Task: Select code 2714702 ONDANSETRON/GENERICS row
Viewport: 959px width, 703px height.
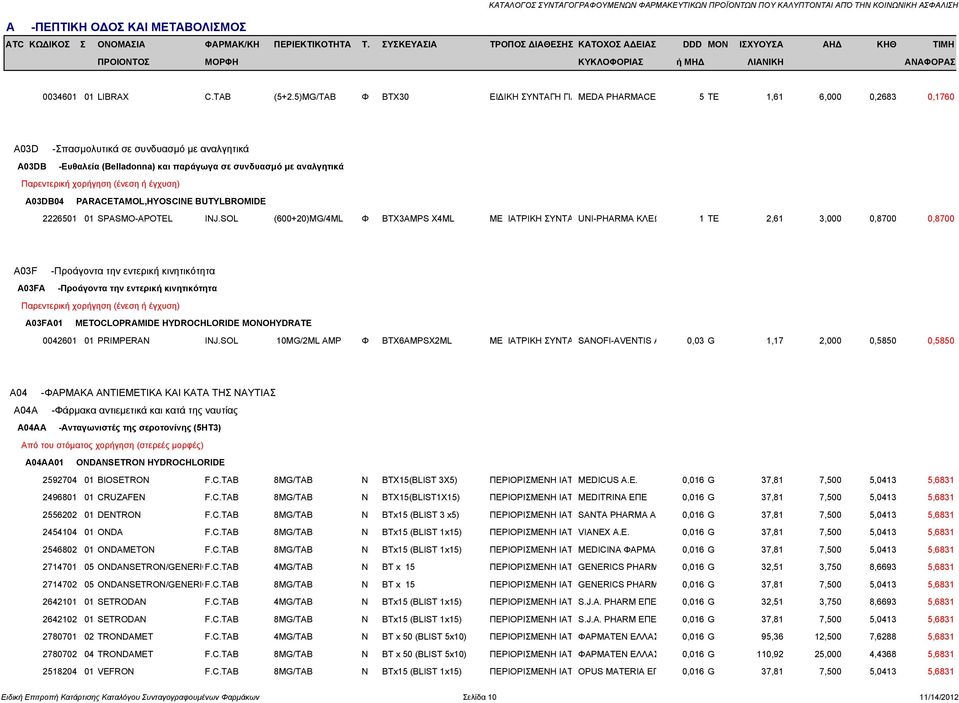Action: tap(59, 585)
